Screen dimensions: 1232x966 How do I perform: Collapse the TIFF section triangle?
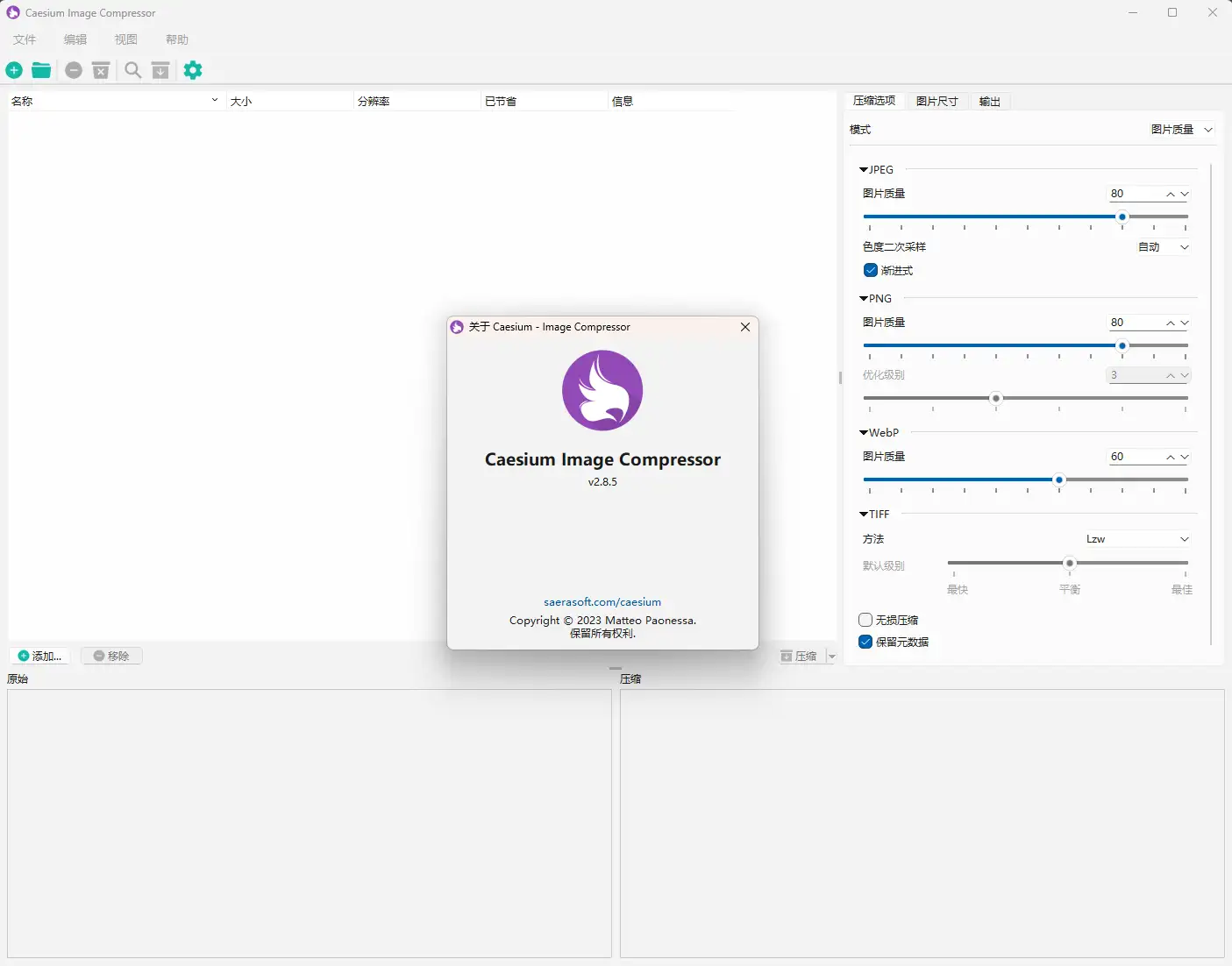click(864, 515)
